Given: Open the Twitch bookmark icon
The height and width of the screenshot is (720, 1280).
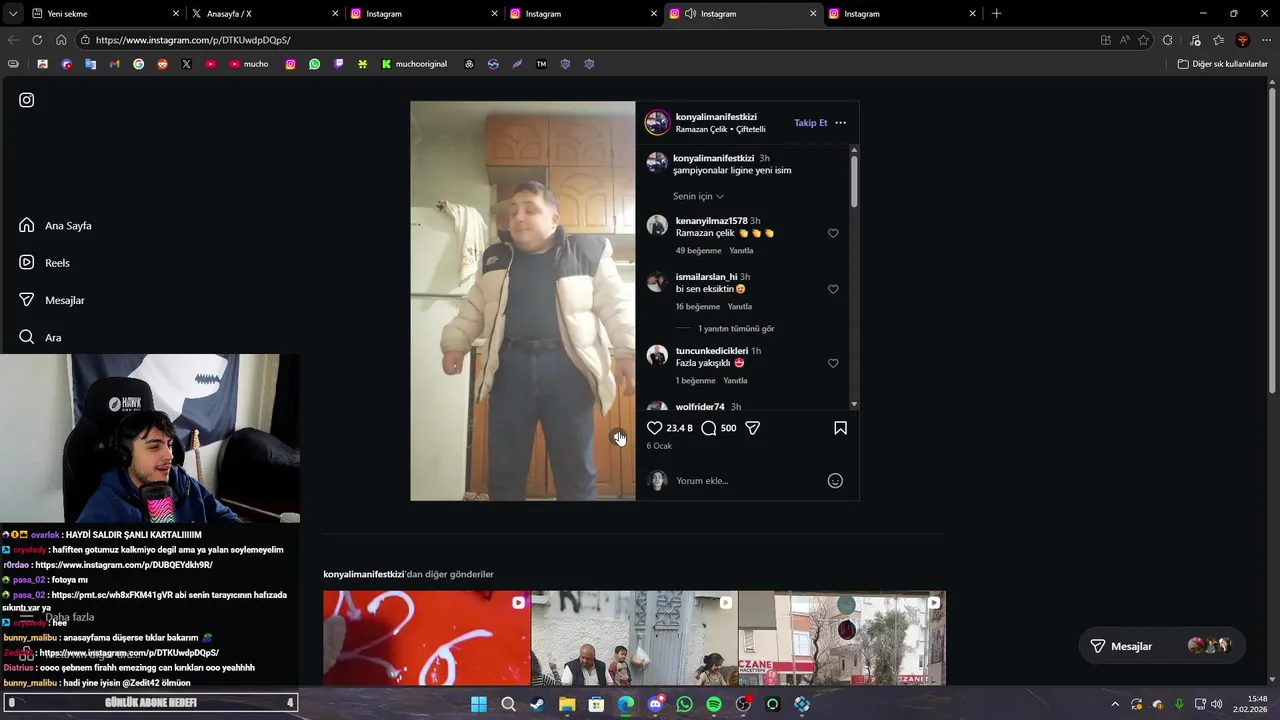Looking at the screenshot, I should point(339,64).
